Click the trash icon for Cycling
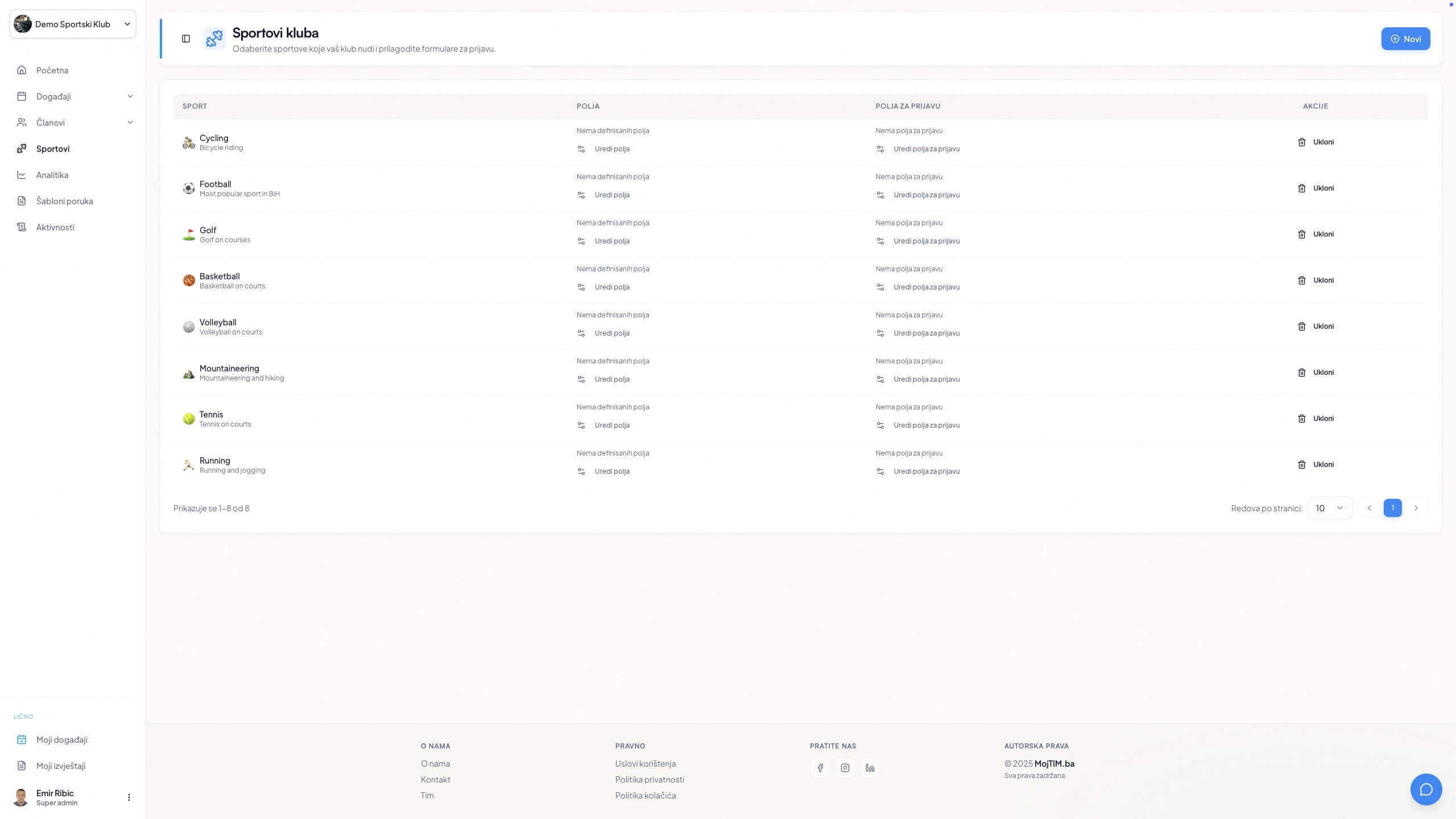 click(1301, 142)
